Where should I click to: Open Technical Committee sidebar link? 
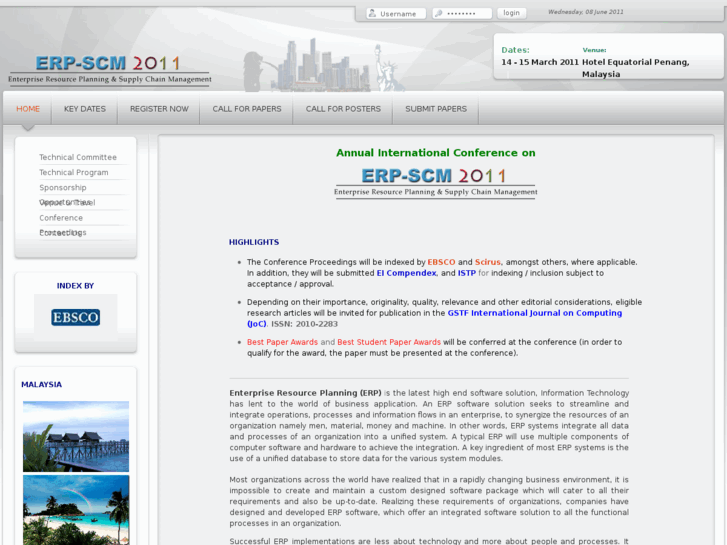pyautogui.click(x=78, y=157)
